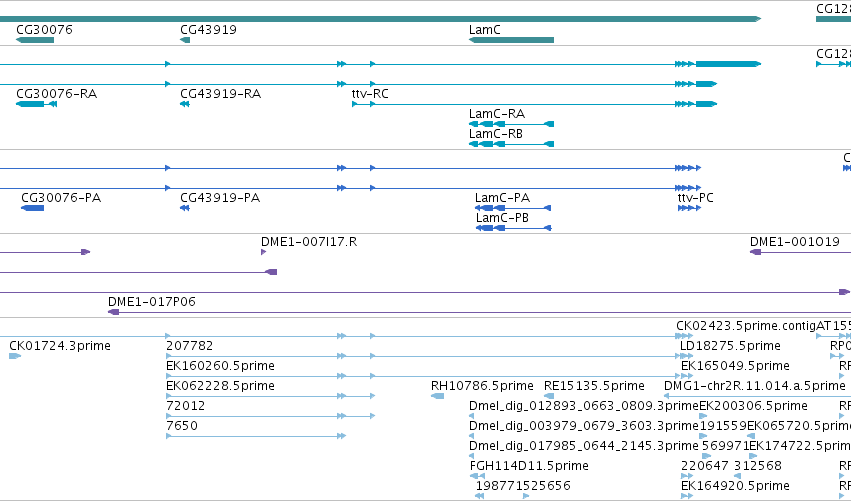Image resolution: width=851 pixels, height=501 pixels.
Task: Click the 312568 EST feature
Action: tap(738, 476)
